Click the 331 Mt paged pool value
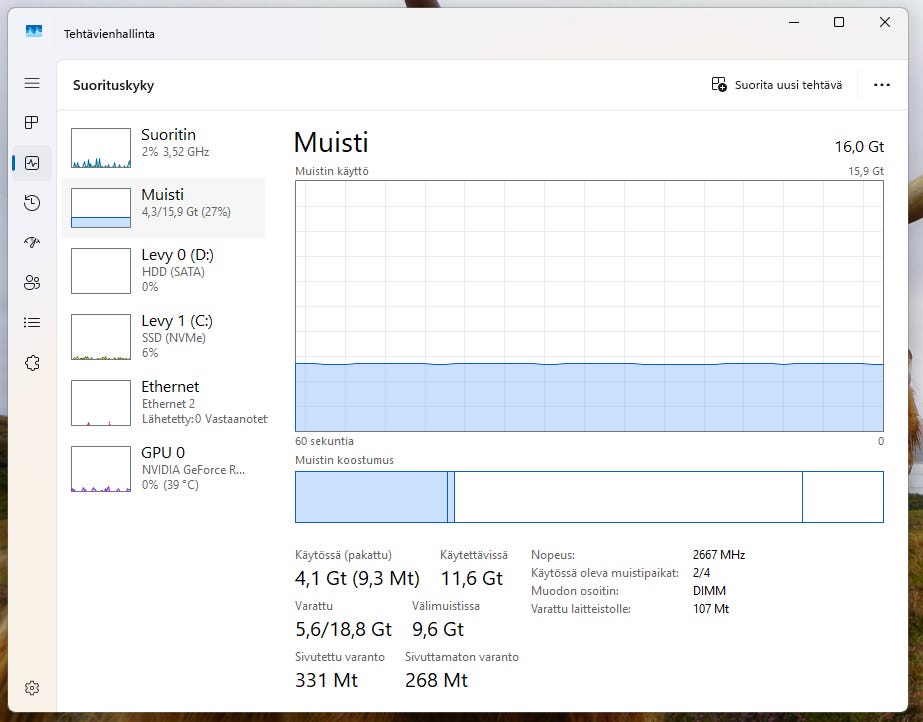The height and width of the screenshot is (722, 923). pyautogui.click(x=326, y=680)
